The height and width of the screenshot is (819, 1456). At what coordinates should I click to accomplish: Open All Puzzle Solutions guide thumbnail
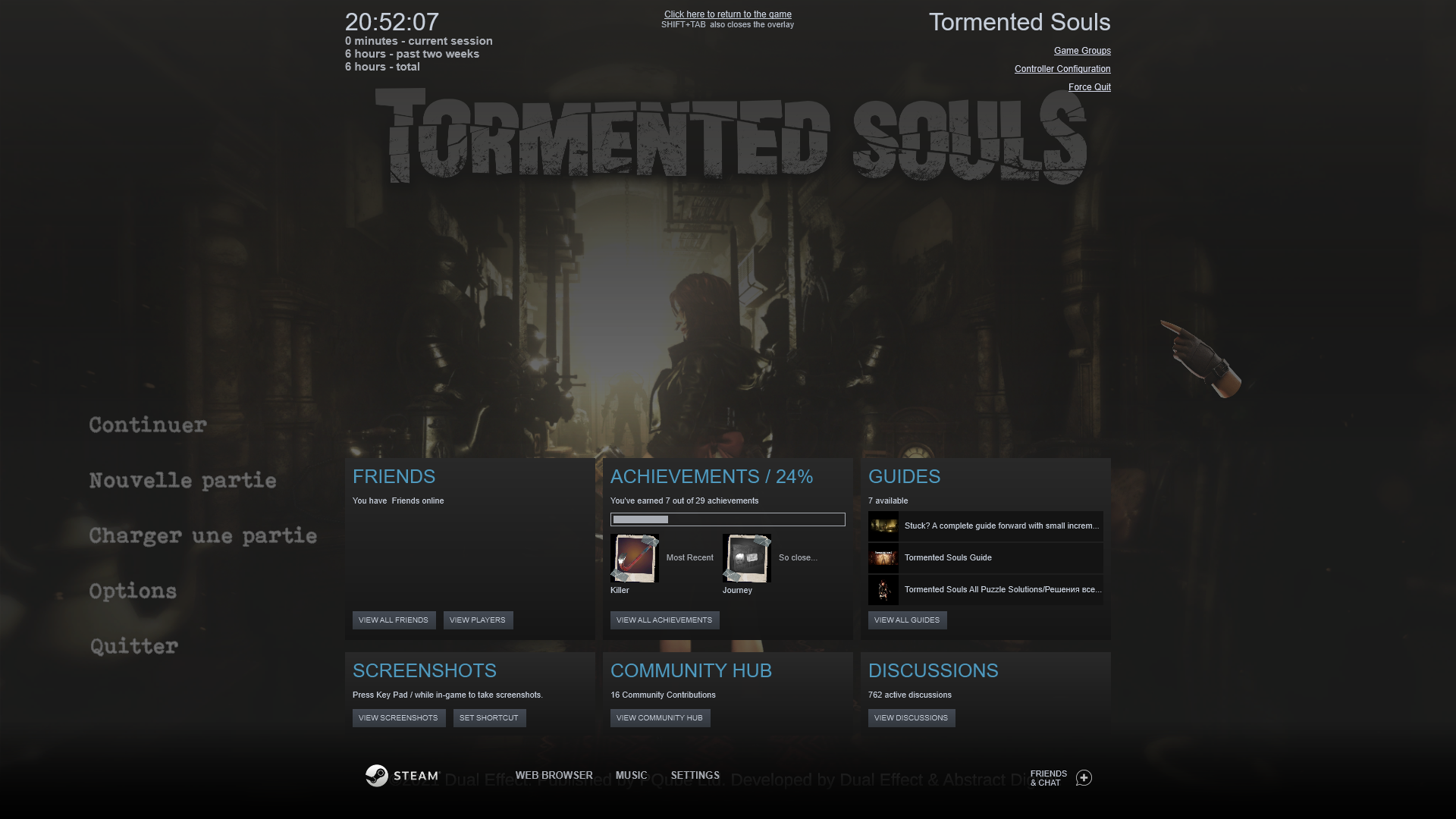coord(883,590)
